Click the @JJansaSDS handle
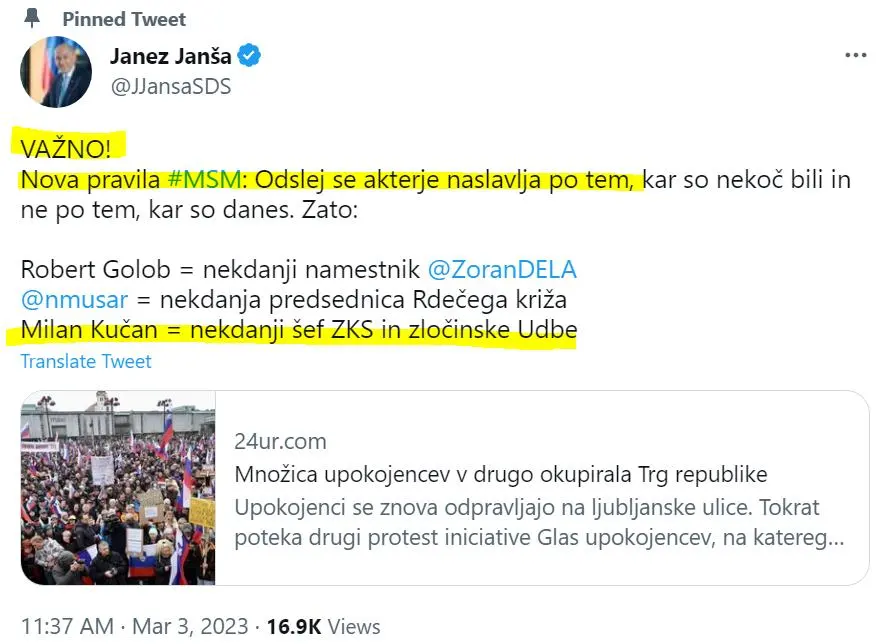The image size is (884, 644). 171,86
